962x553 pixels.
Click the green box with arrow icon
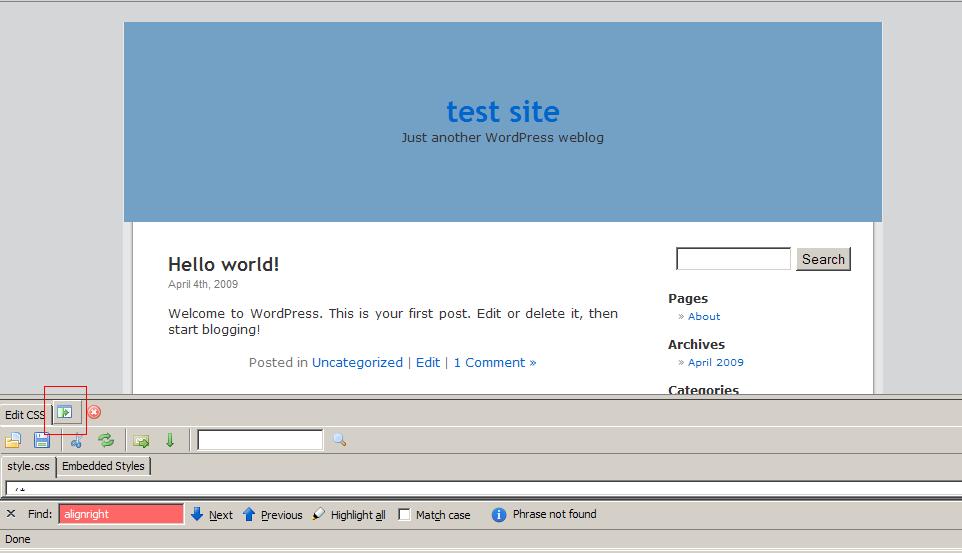pos(141,441)
